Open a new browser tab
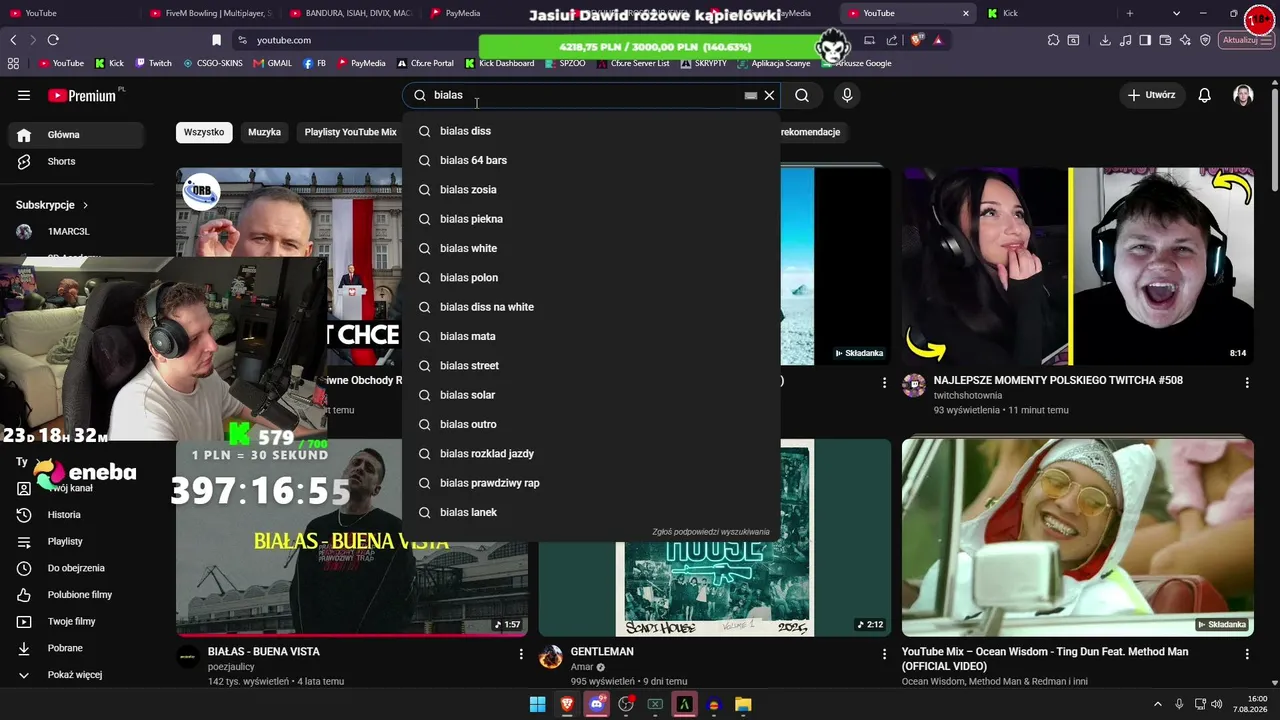This screenshot has width=1280, height=720. coord(1130,13)
